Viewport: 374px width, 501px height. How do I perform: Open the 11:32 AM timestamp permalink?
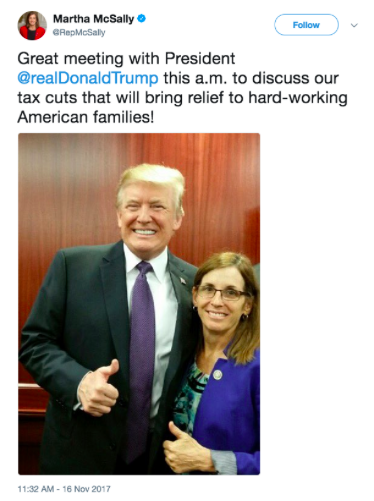36,489
